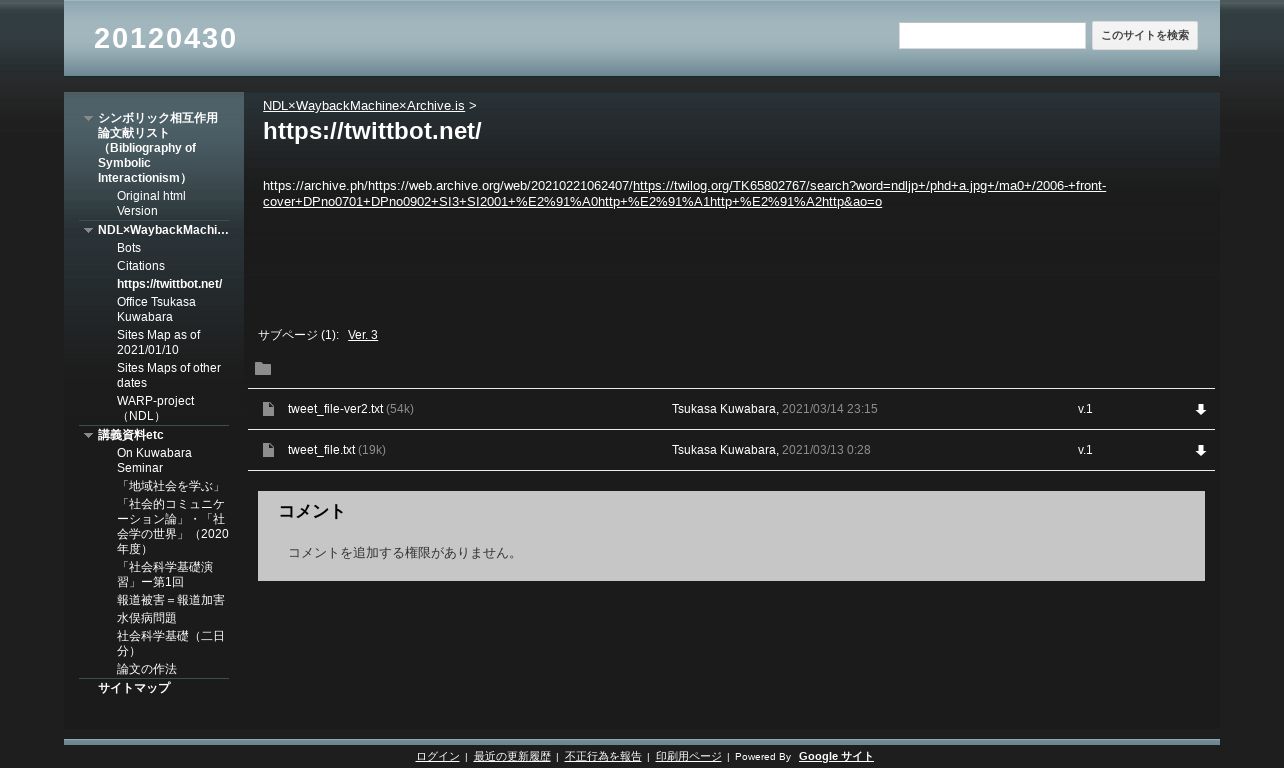
Task: Open NDL×WaybackMachi... sidebar page
Action: 163,230
